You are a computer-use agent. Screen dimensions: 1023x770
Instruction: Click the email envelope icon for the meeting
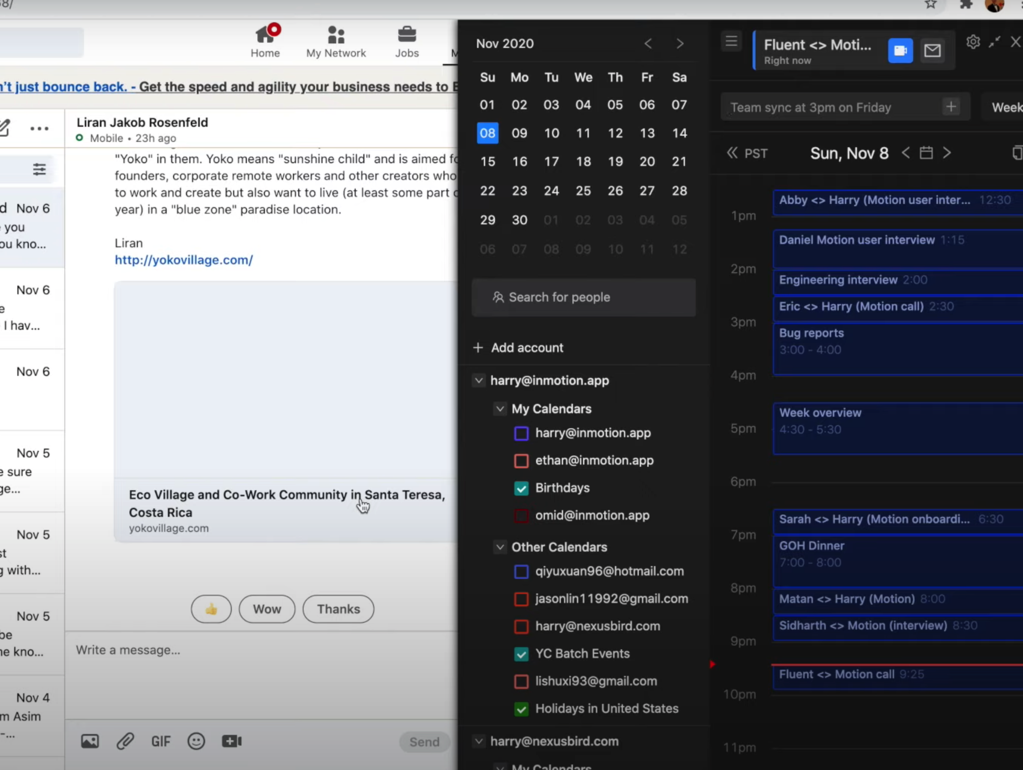pos(932,50)
